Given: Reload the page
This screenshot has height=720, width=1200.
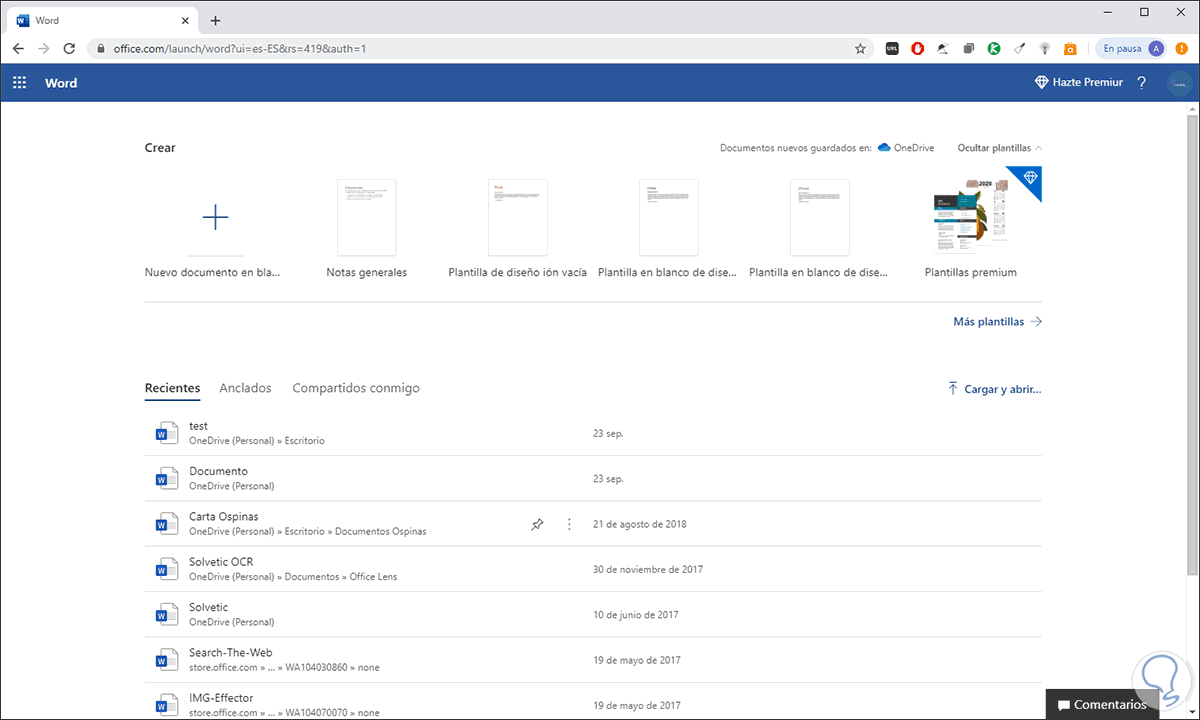Looking at the screenshot, I should [x=69, y=48].
